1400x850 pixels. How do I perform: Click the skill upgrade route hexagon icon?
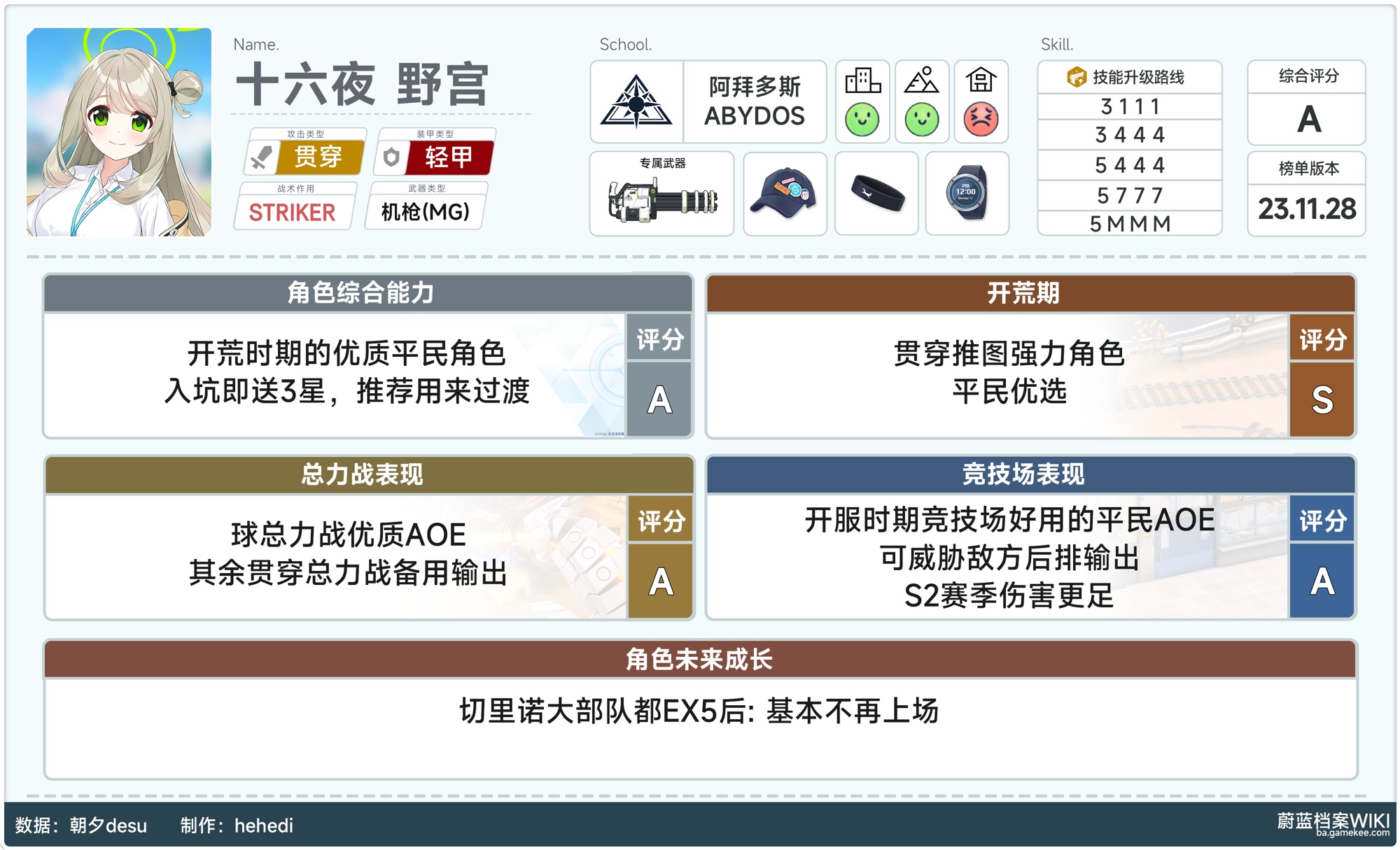click(x=1076, y=77)
